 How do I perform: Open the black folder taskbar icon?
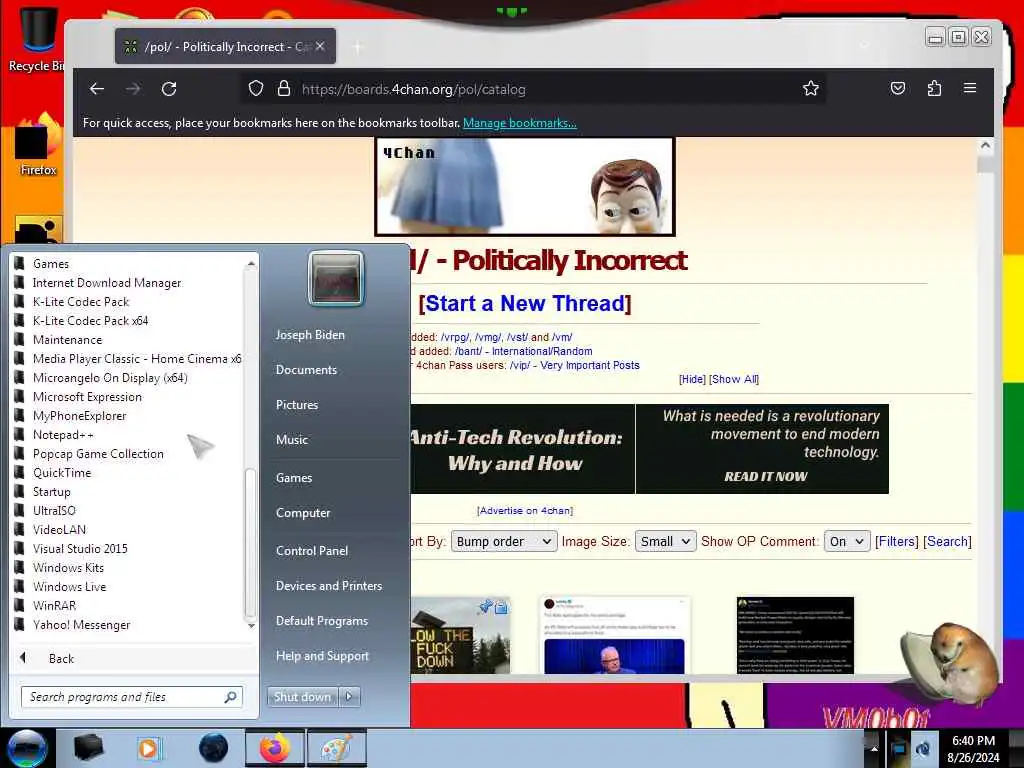click(x=89, y=748)
